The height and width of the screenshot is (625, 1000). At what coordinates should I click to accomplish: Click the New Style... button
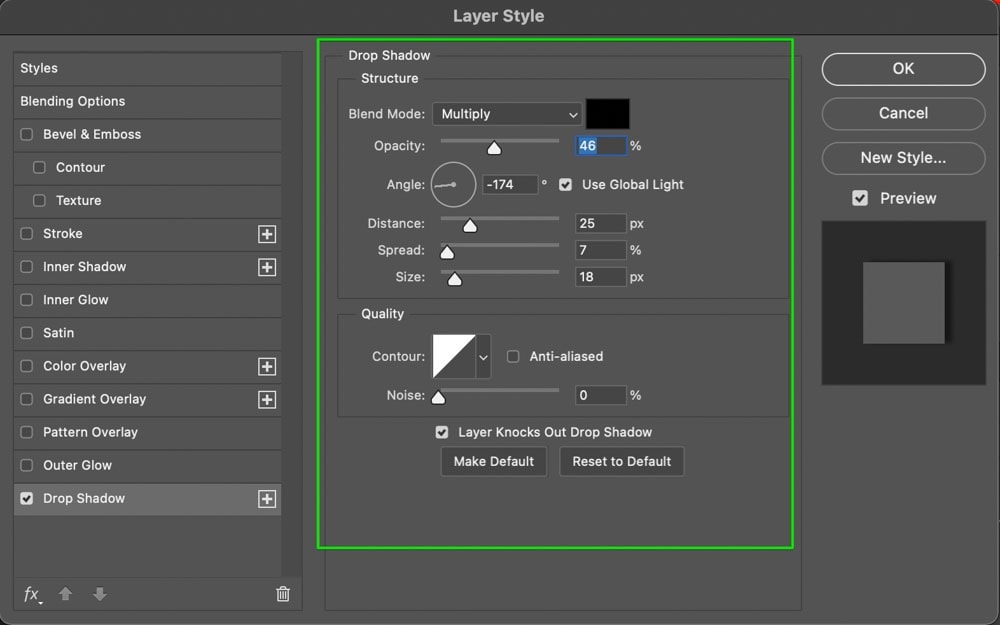click(x=903, y=158)
